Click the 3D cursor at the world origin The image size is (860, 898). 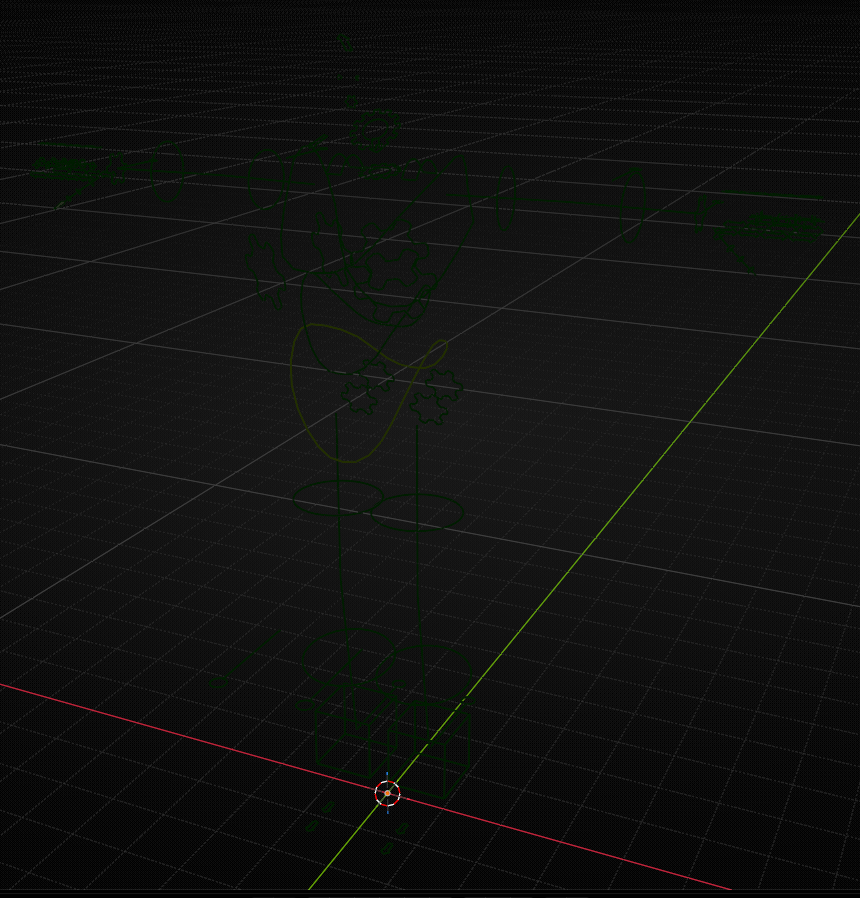tap(388, 793)
